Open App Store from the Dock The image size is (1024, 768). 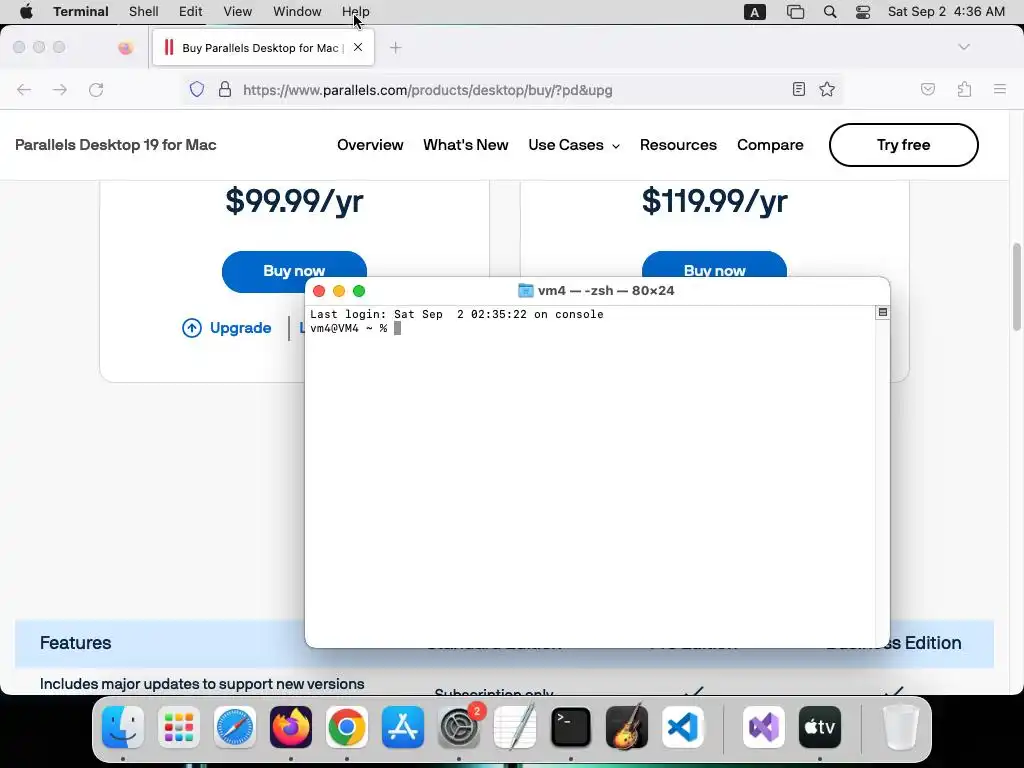[x=403, y=727]
